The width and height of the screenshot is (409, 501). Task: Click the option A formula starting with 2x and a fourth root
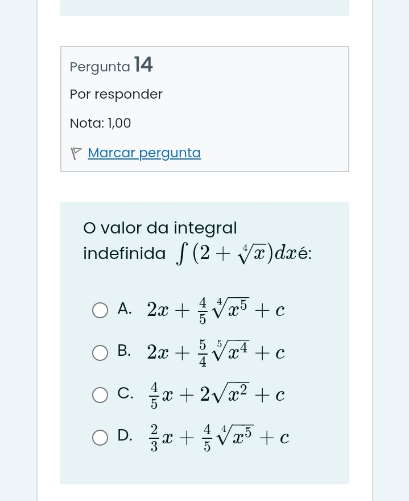216,310
